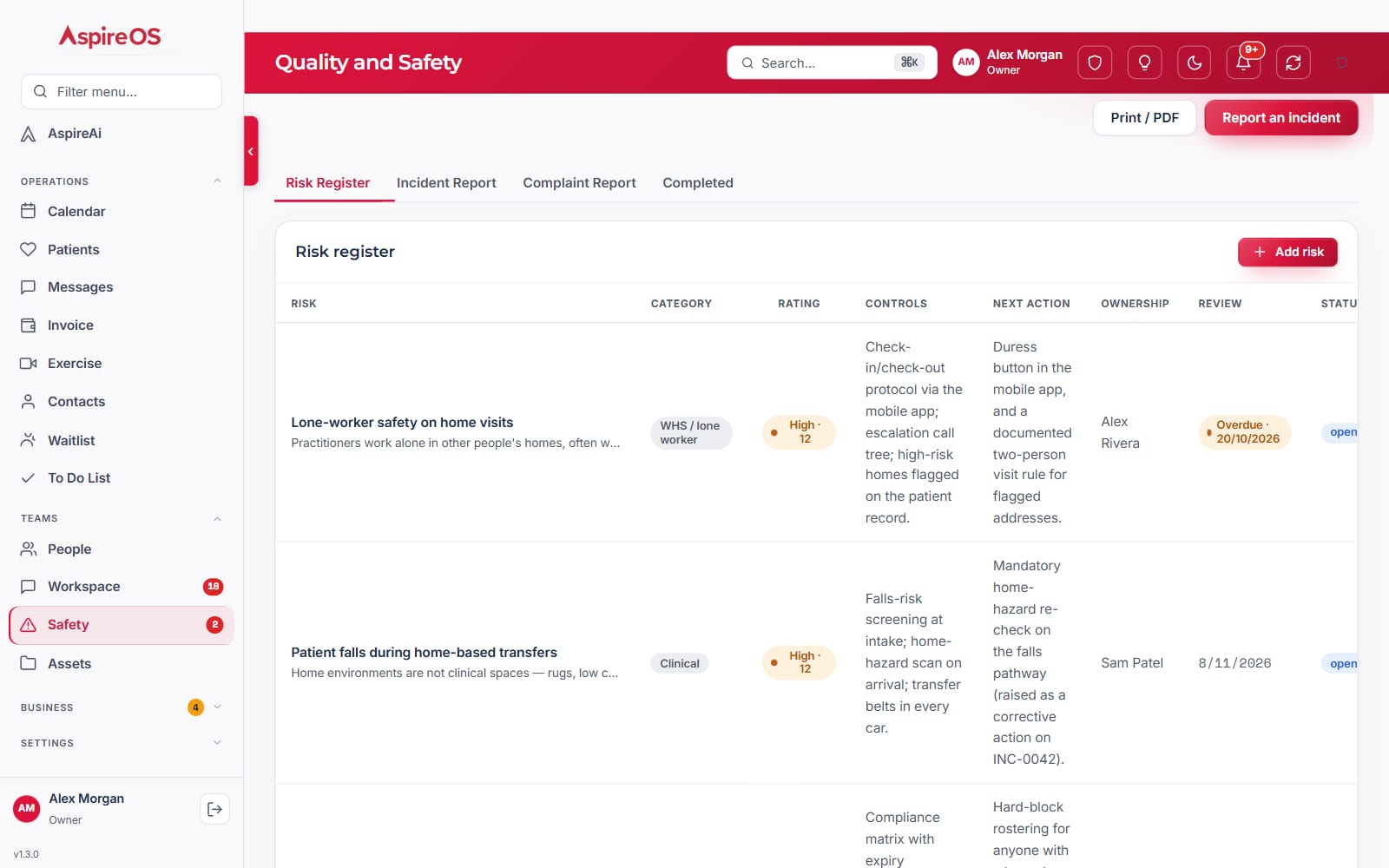This screenshot has width=1389, height=868.
Task: Open Messages in sidebar
Action: pos(122,287)
